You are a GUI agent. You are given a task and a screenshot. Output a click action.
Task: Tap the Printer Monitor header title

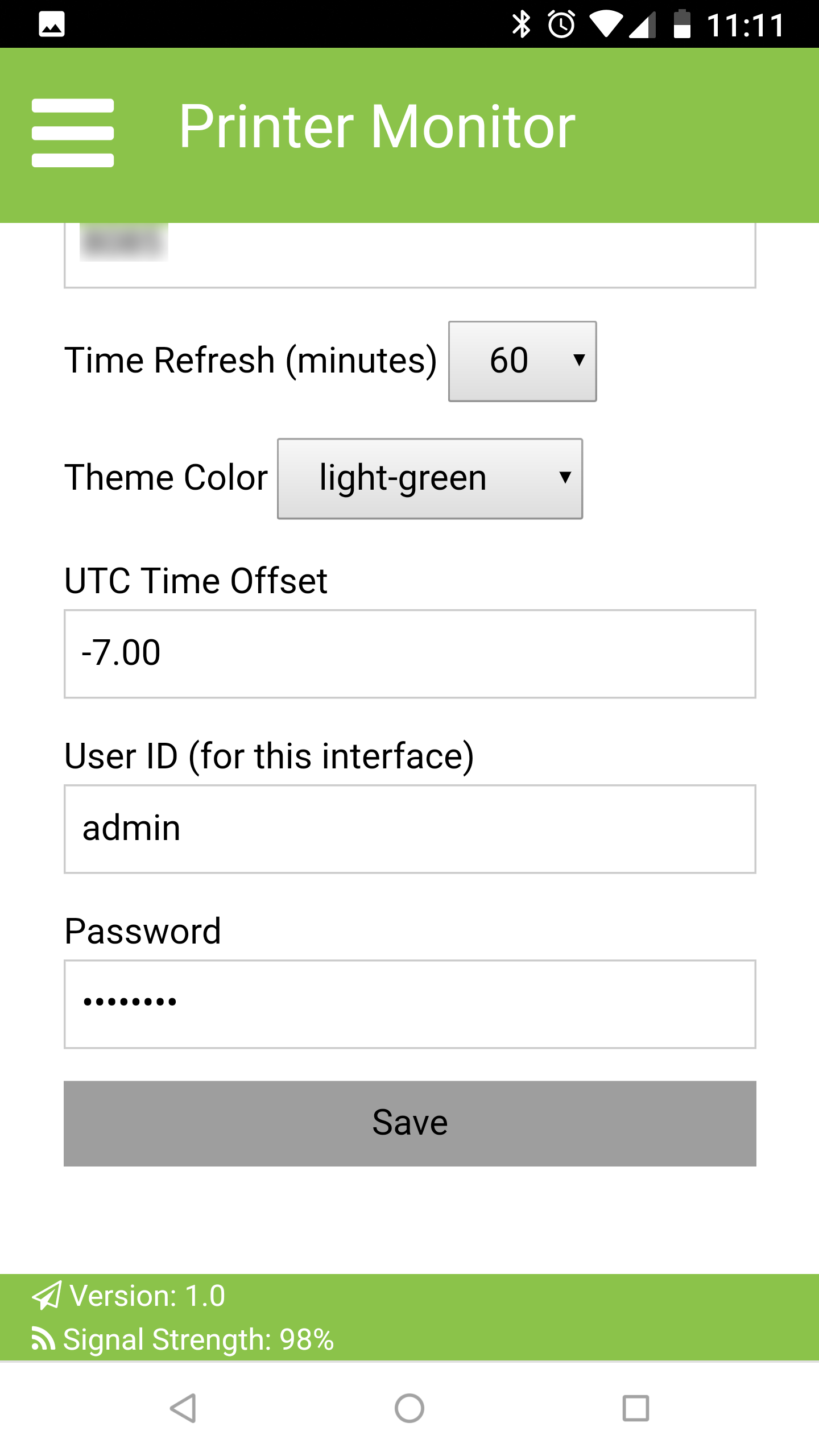click(x=377, y=127)
